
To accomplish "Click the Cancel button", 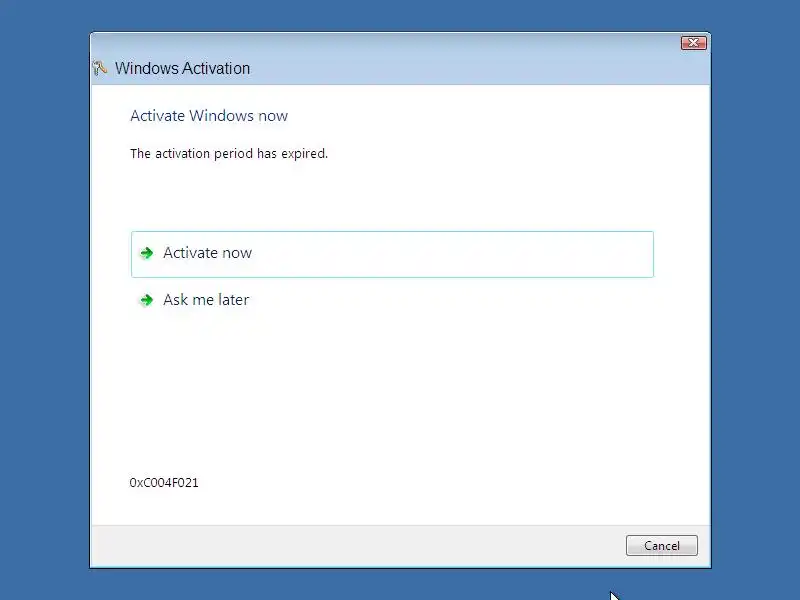I will point(661,545).
